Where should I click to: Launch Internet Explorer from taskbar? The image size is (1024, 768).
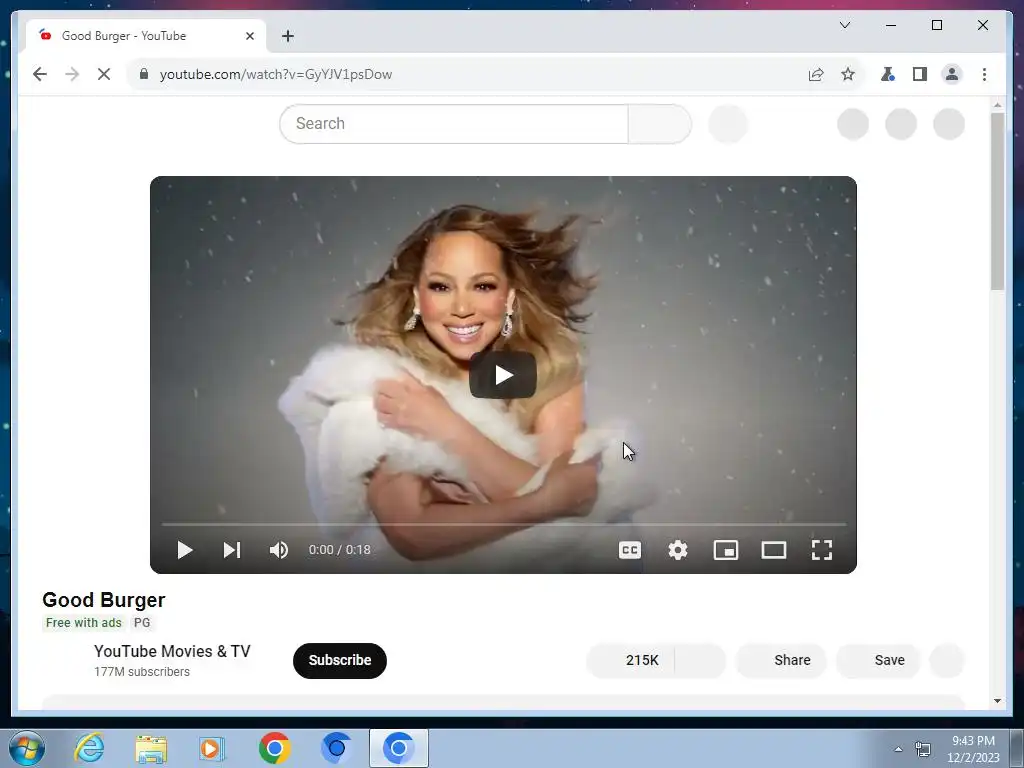click(x=89, y=748)
